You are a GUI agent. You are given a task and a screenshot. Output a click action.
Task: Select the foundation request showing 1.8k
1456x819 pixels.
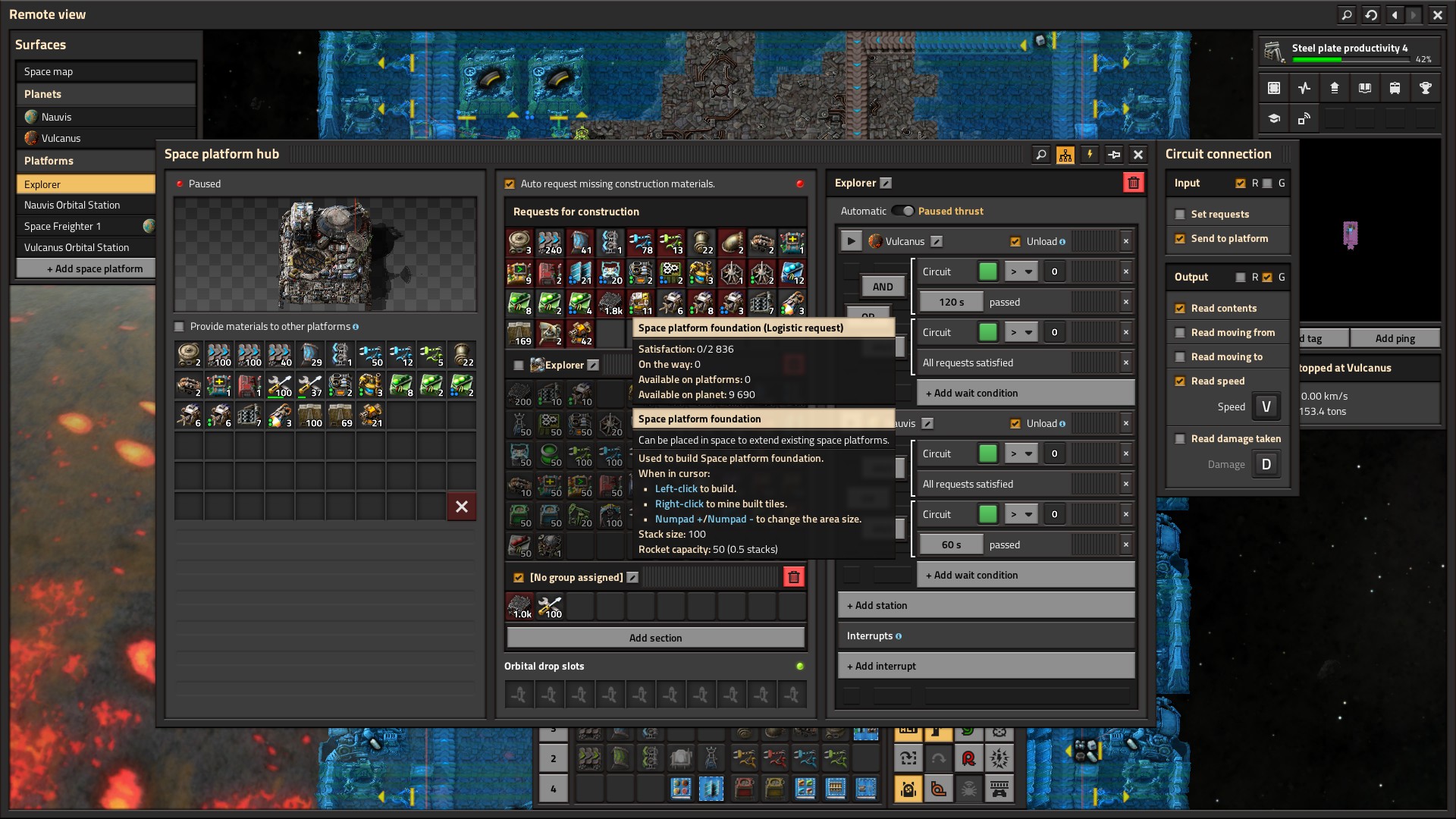610,303
